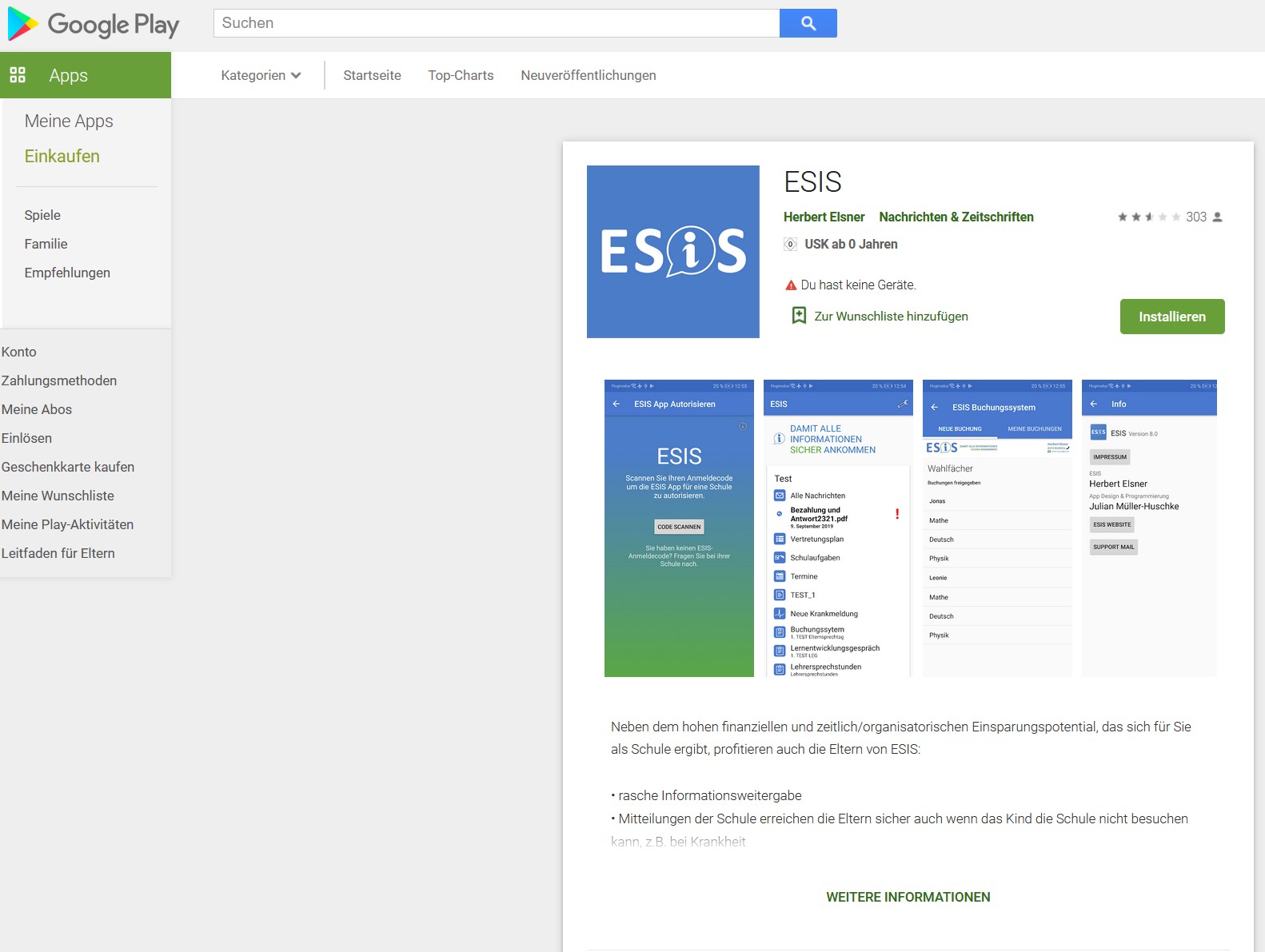
Task: Open the Top-Charts tab
Action: click(461, 75)
